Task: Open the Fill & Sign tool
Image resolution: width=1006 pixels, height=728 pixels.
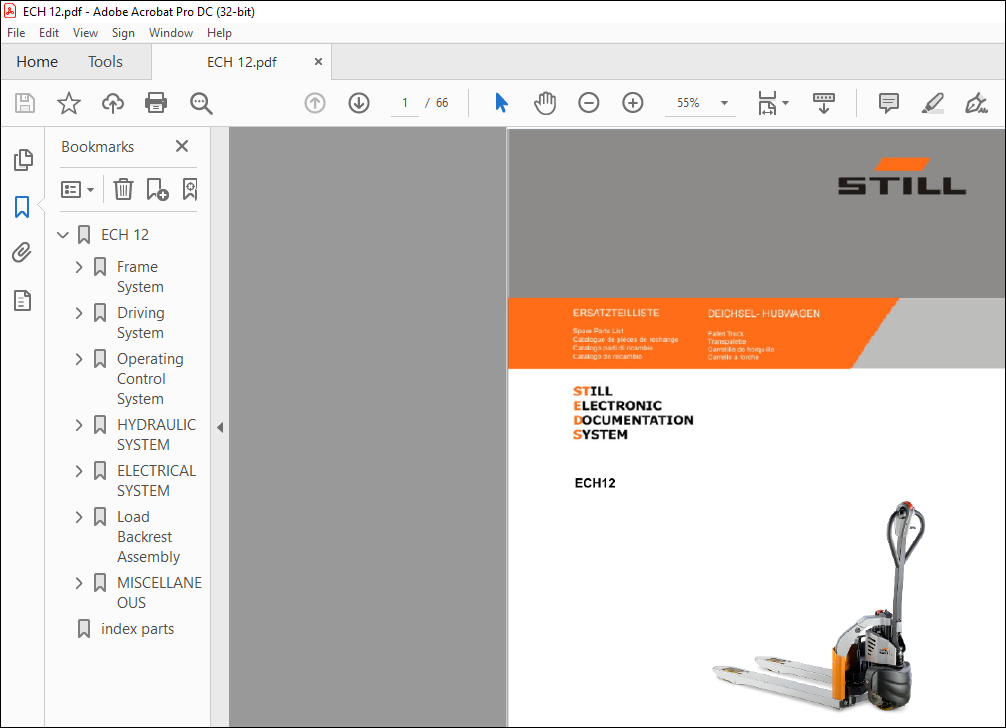Action: click(x=976, y=103)
